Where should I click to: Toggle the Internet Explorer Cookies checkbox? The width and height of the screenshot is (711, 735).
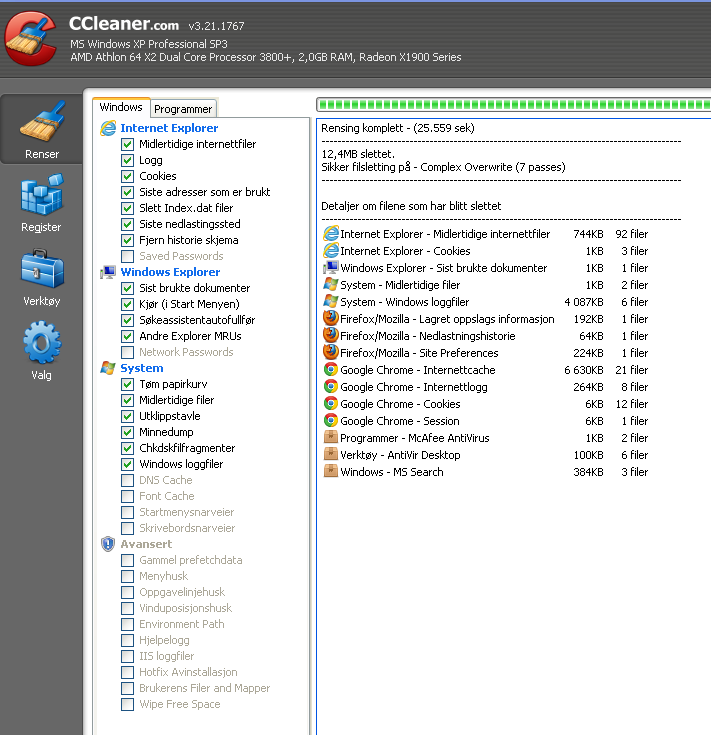(127, 176)
